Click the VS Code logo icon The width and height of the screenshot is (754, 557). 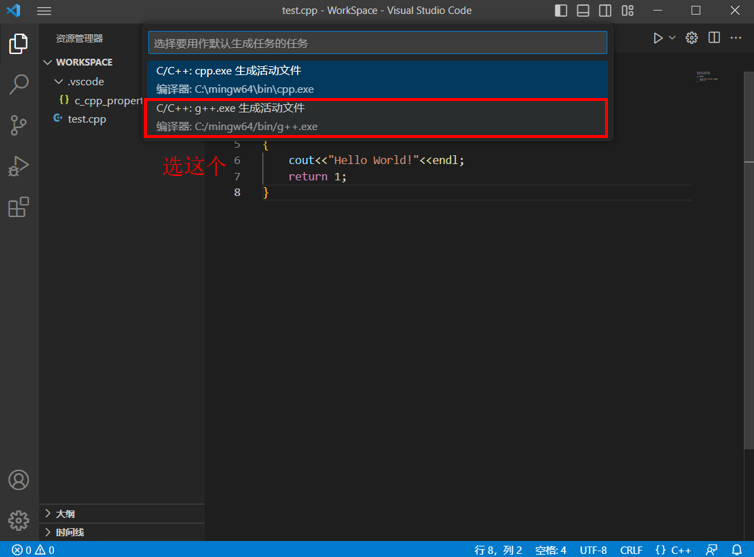point(13,10)
